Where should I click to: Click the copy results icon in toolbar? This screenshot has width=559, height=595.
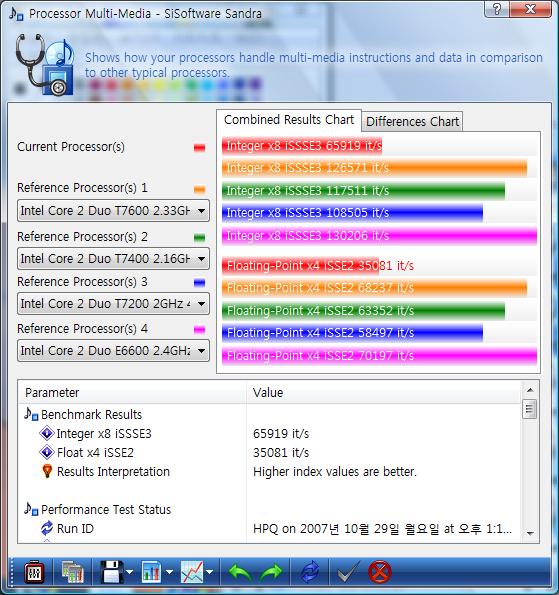click(x=73, y=572)
